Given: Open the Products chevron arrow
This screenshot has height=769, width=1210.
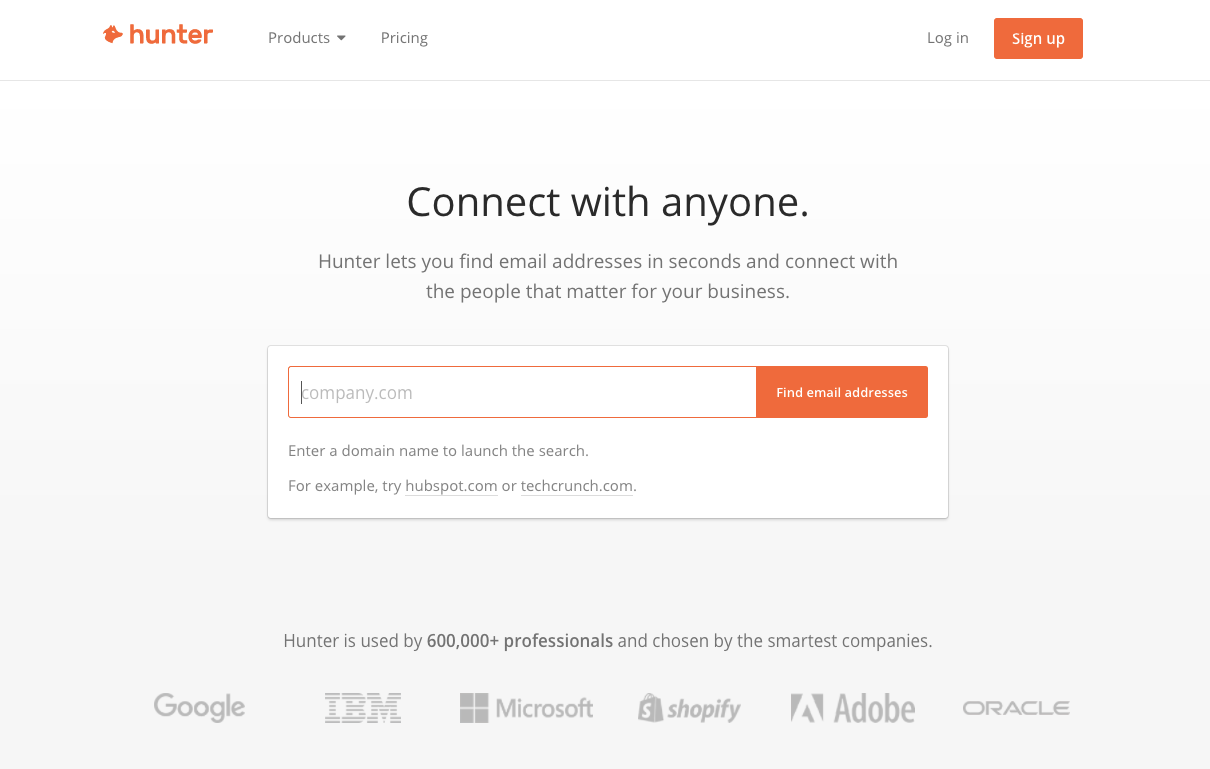Looking at the screenshot, I should click(341, 37).
